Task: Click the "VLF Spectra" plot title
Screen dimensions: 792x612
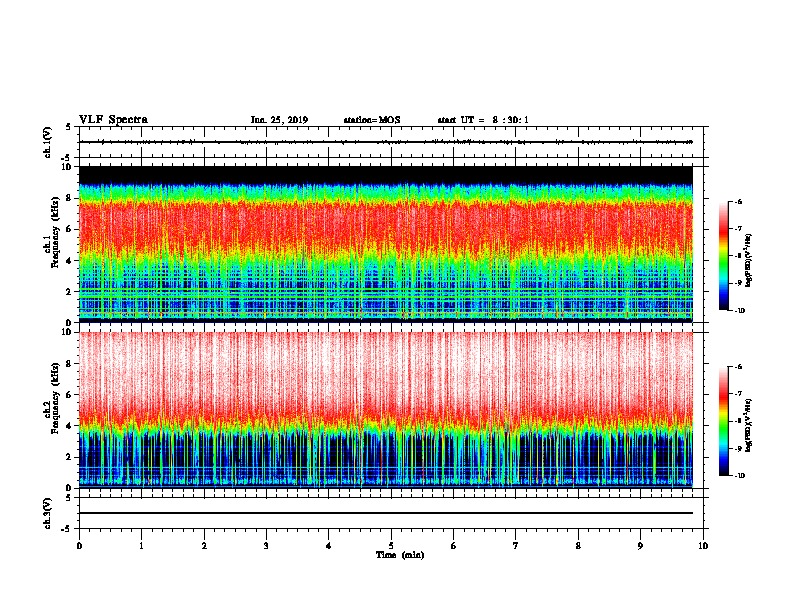Action: click(x=113, y=120)
